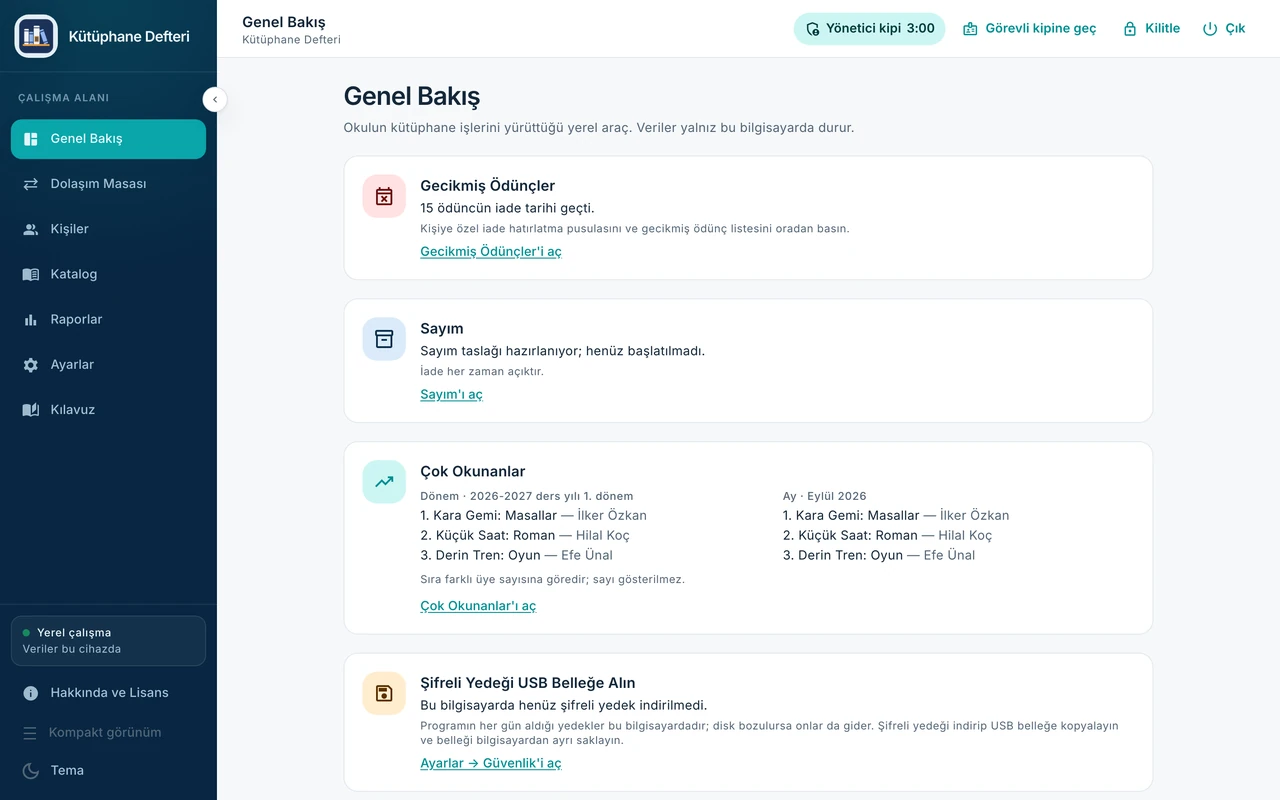Click the Görevli kipine geç badge icon

pyautogui.click(x=970, y=29)
